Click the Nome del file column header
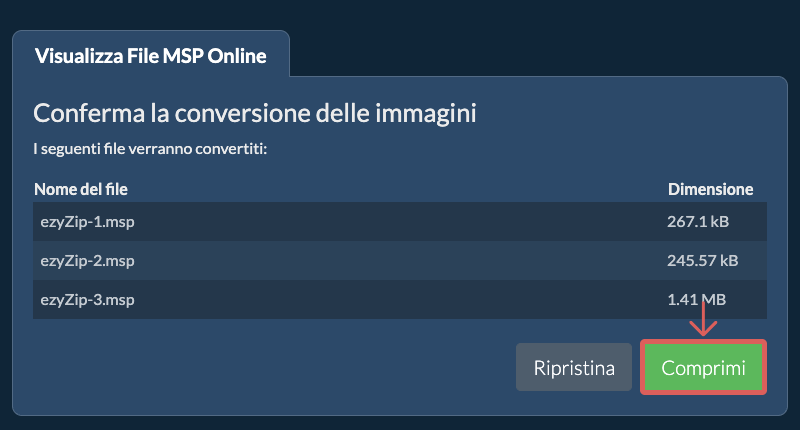 click(x=81, y=189)
